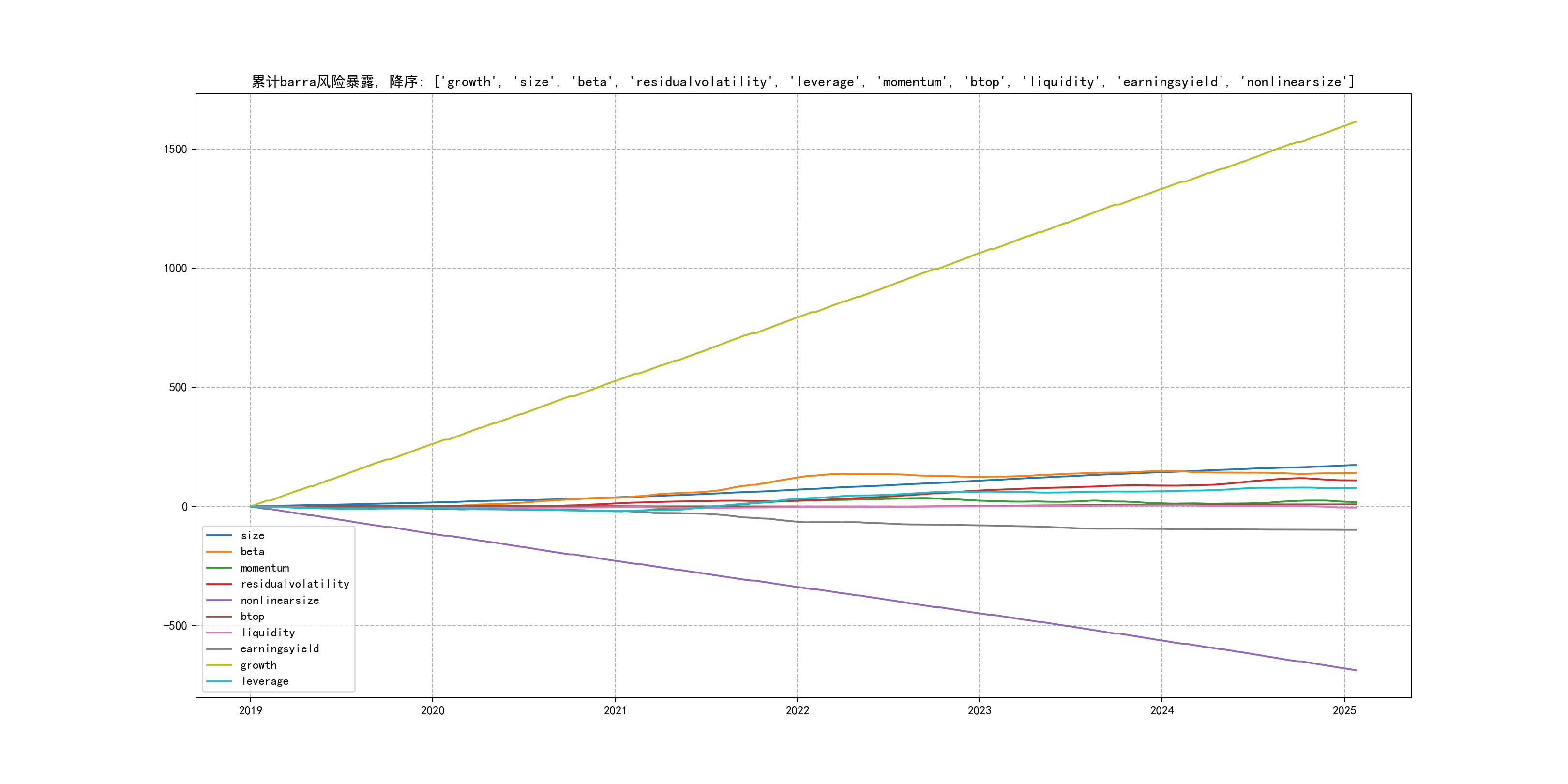Click the green momentum legend line swatch

pos(219,568)
